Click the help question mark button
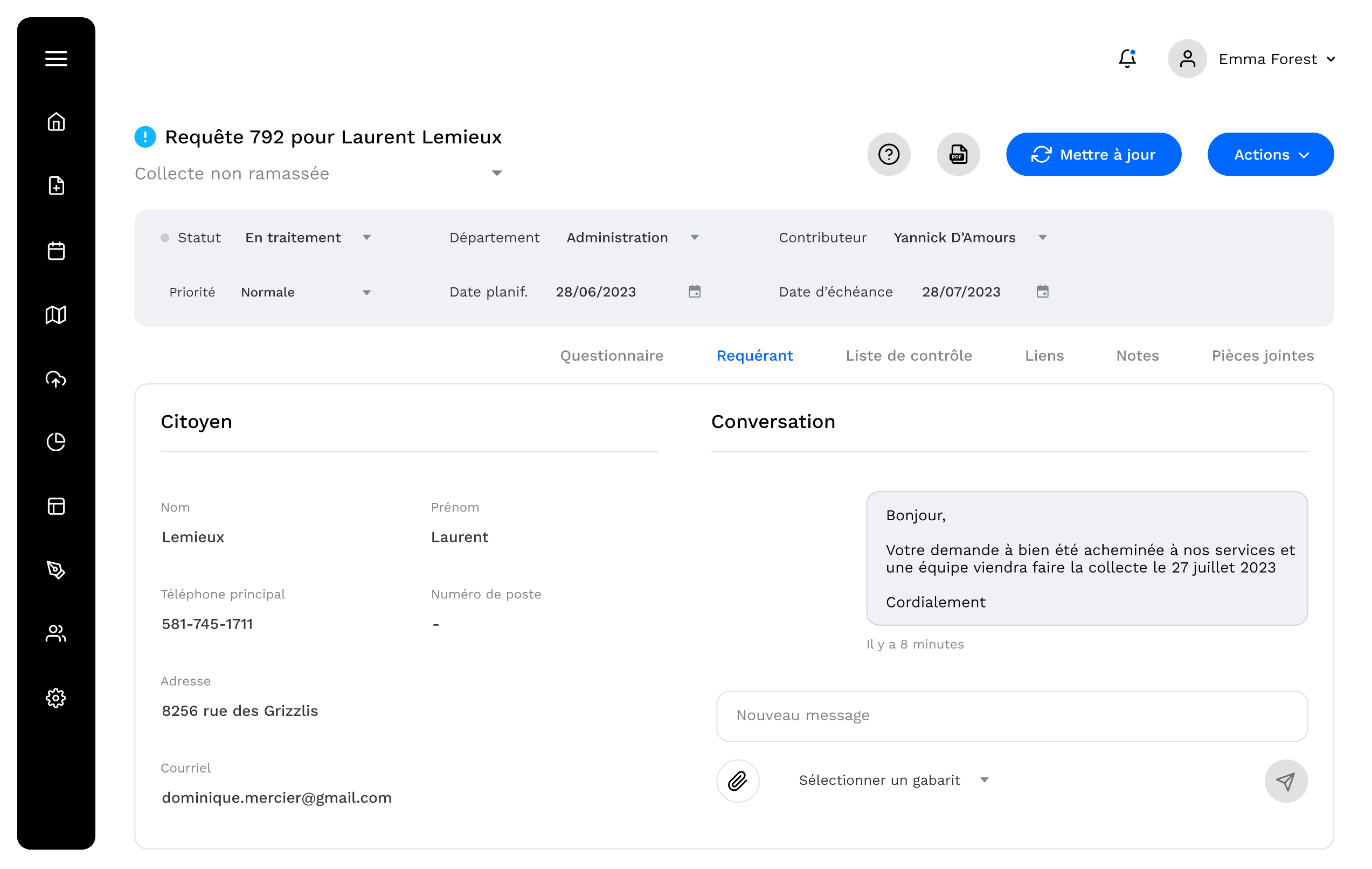The height and width of the screenshot is (869, 1372). tap(889, 154)
